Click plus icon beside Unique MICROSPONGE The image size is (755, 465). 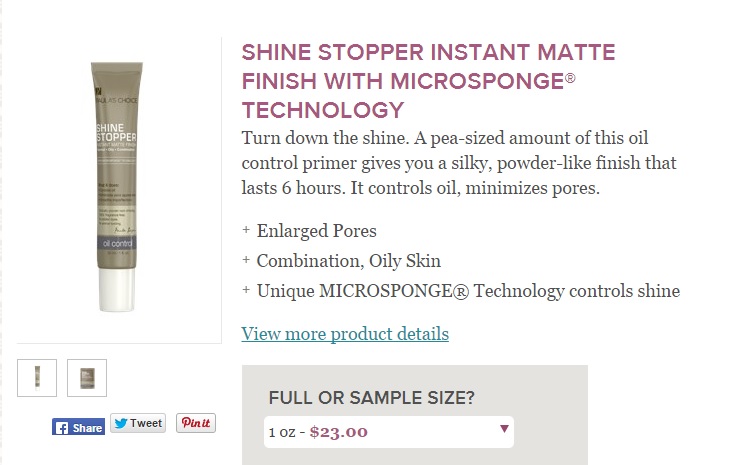tap(246, 291)
